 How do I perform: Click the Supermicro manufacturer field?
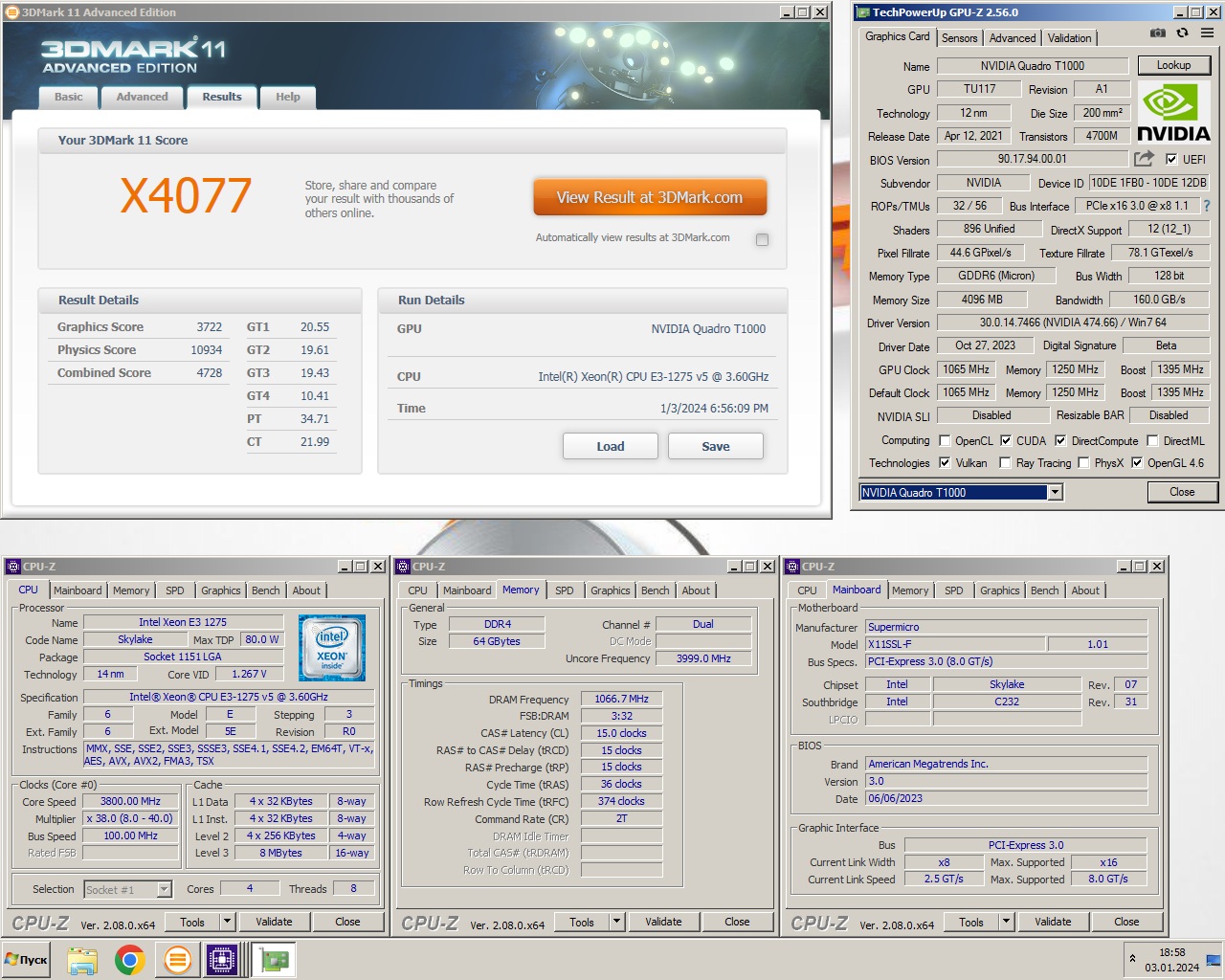click(1006, 627)
